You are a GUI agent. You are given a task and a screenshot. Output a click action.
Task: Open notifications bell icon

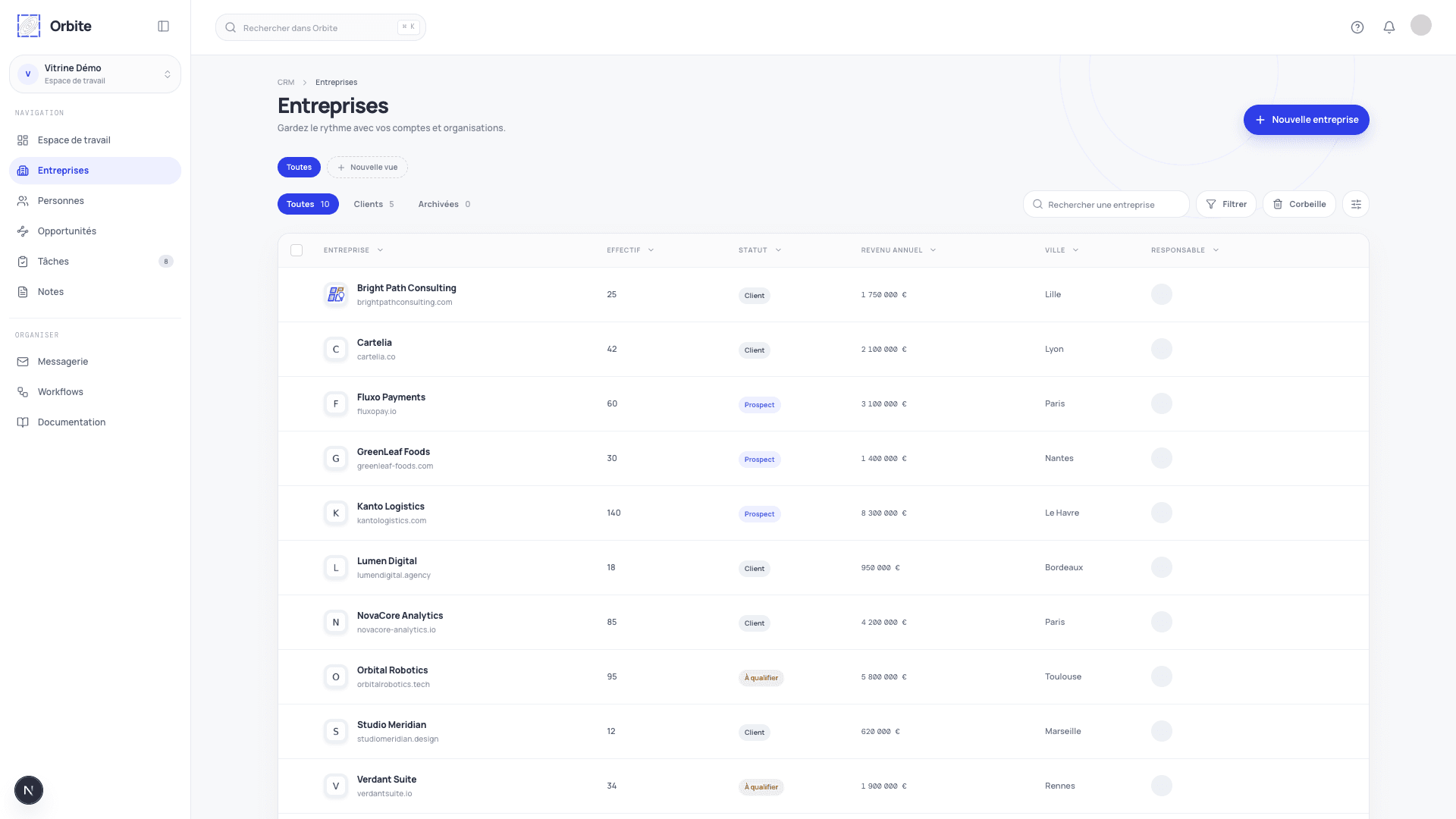pos(1389,27)
